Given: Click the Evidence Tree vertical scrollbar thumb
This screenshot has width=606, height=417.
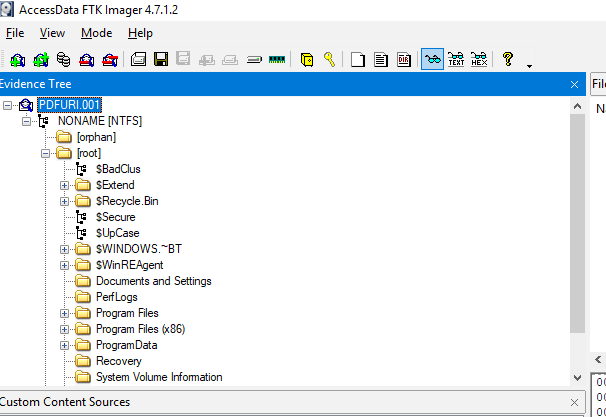Looking at the screenshot, I should pos(577,223).
